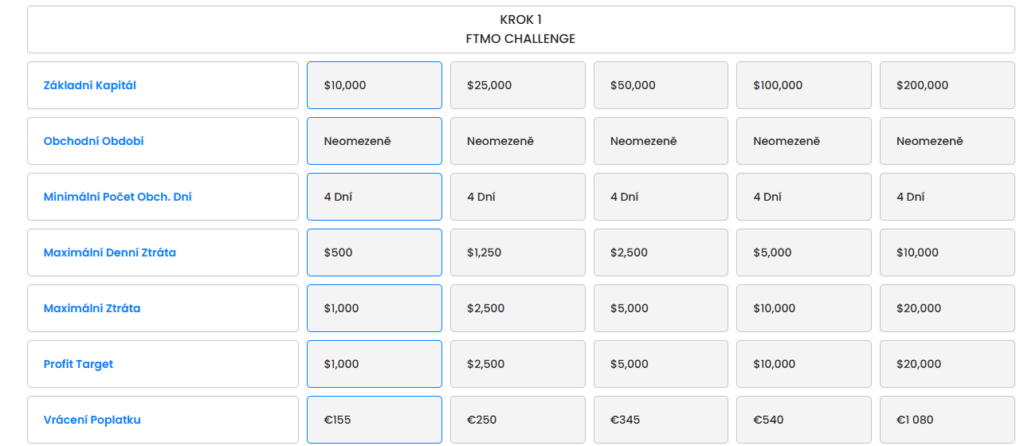Viewport: 1024px width, 446px height.
Task: Choose the $200,000 capital option
Action: 947,85
